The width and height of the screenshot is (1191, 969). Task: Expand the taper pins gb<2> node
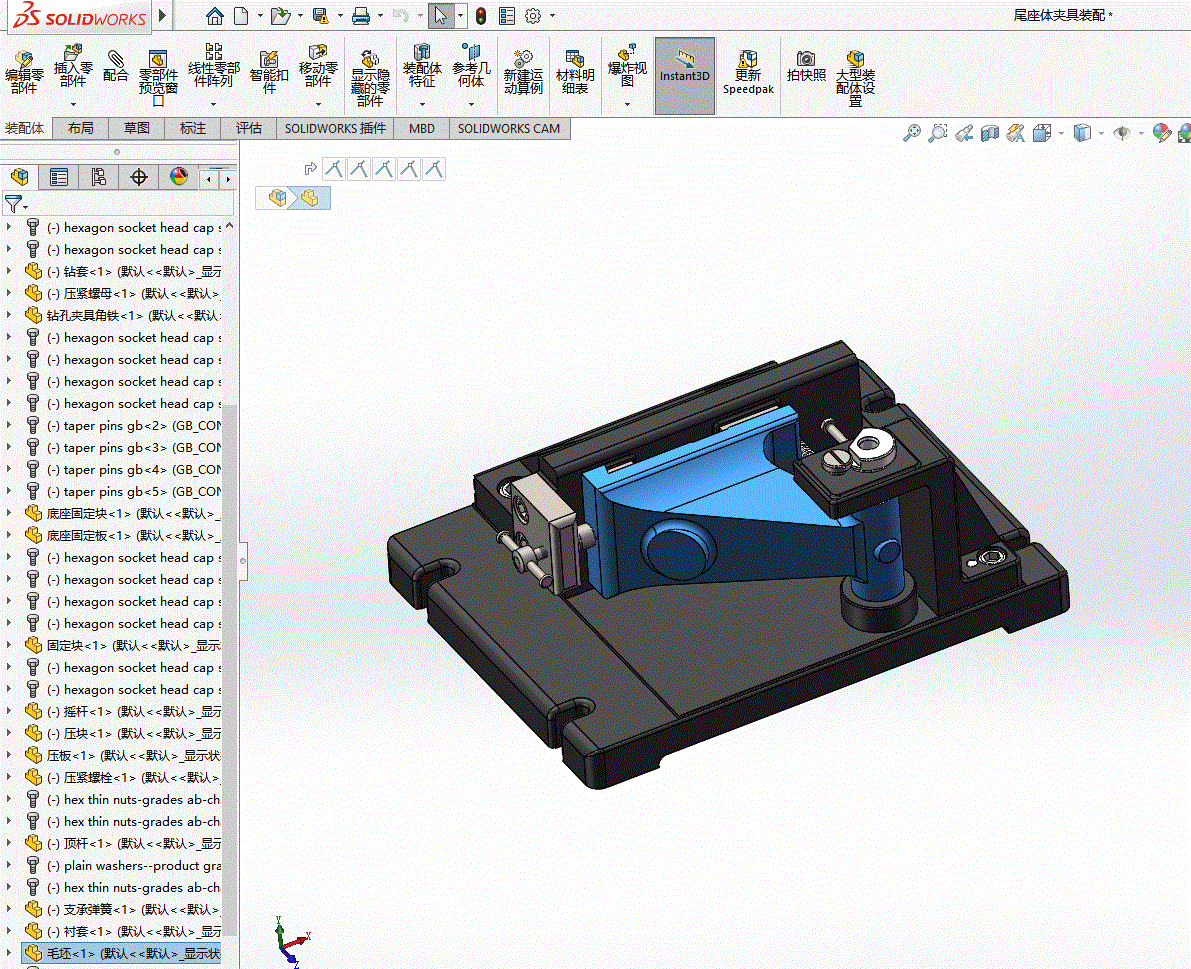9,425
